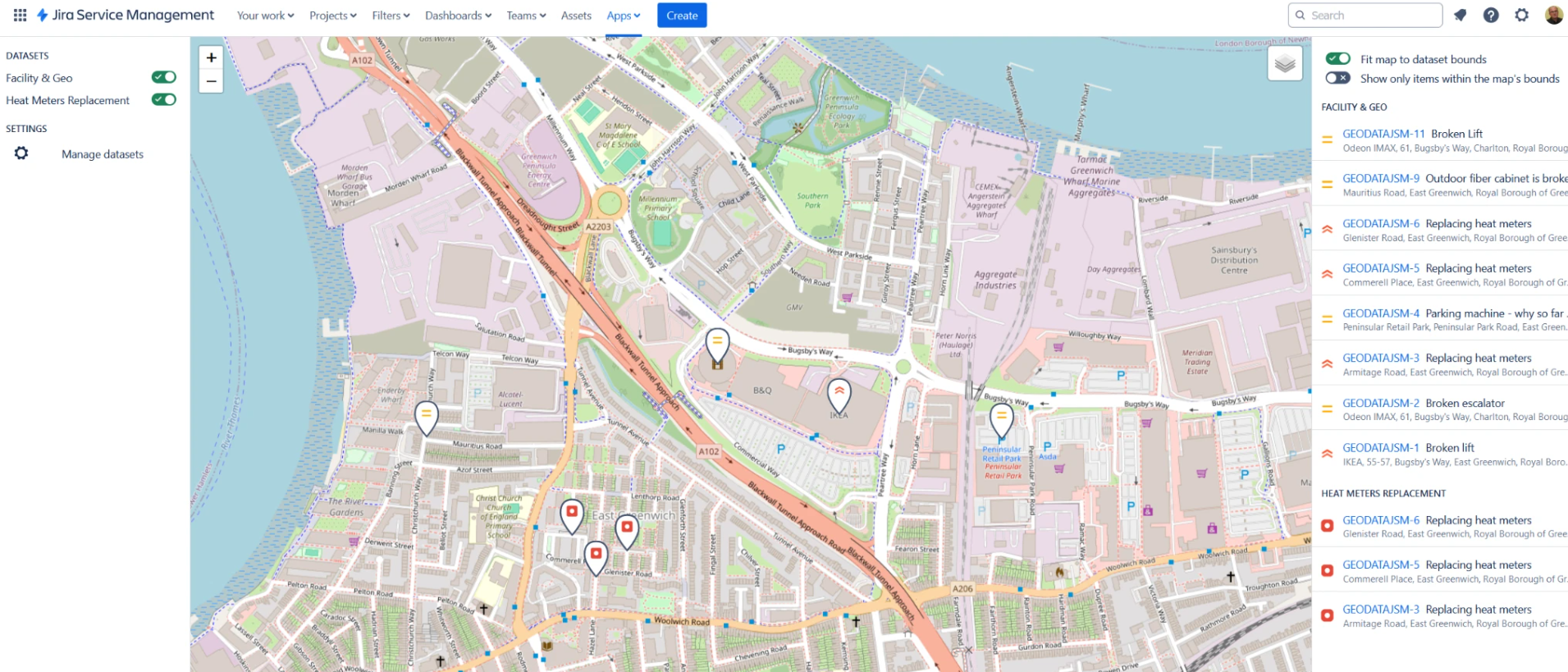Open GEODATAJSM-1 Broken lift issue

tap(1408, 447)
